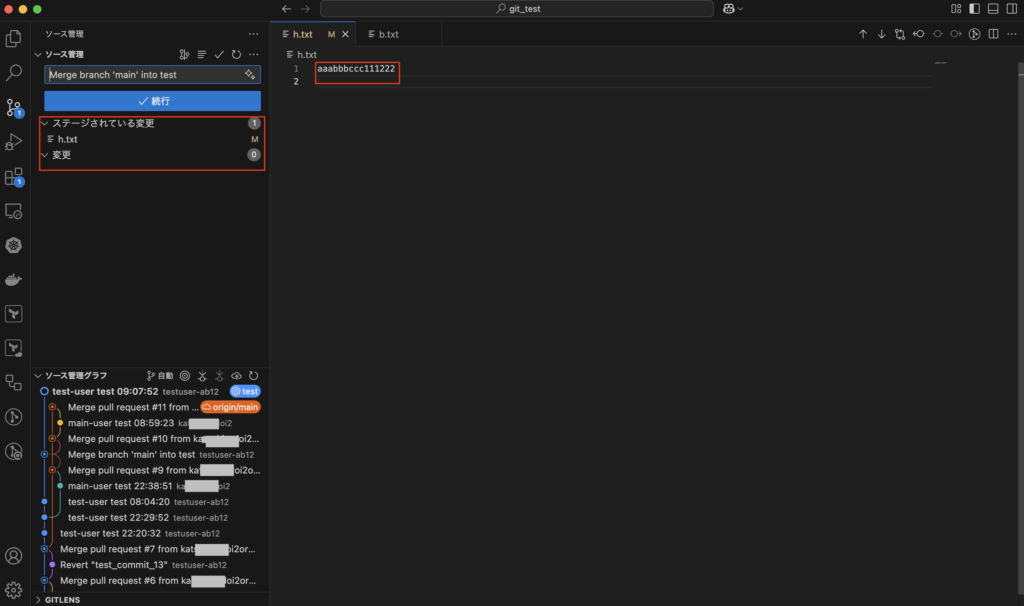This screenshot has width=1024, height=606.
Task: Click the view branch changes icon in source control header
Action: coord(184,54)
